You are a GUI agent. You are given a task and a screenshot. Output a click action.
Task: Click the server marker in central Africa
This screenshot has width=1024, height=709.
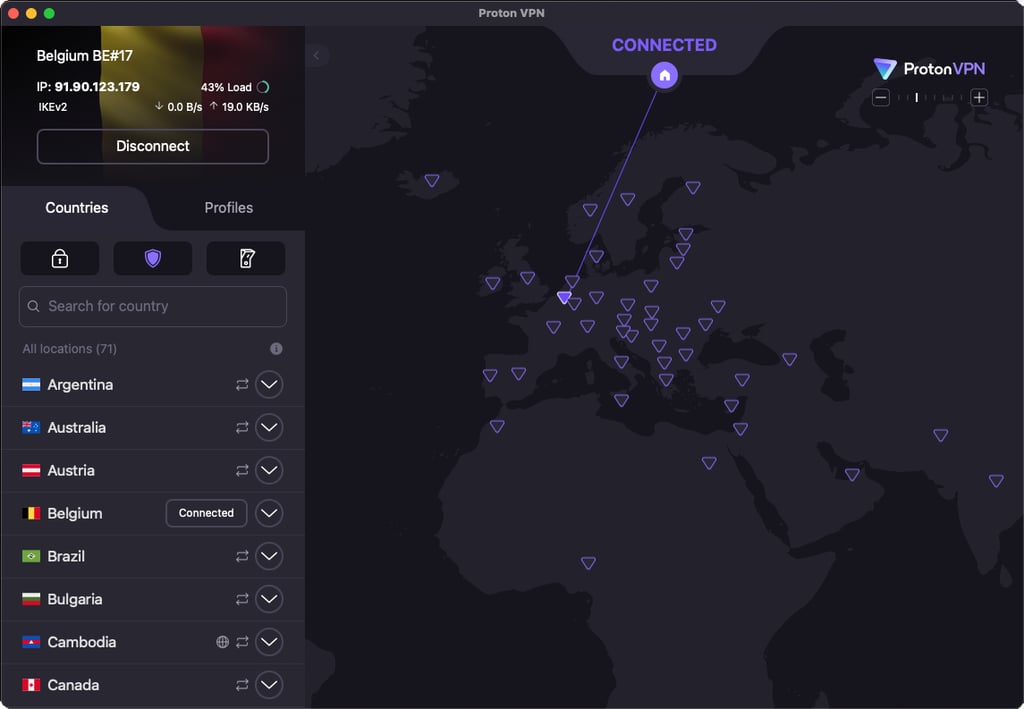click(x=588, y=563)
